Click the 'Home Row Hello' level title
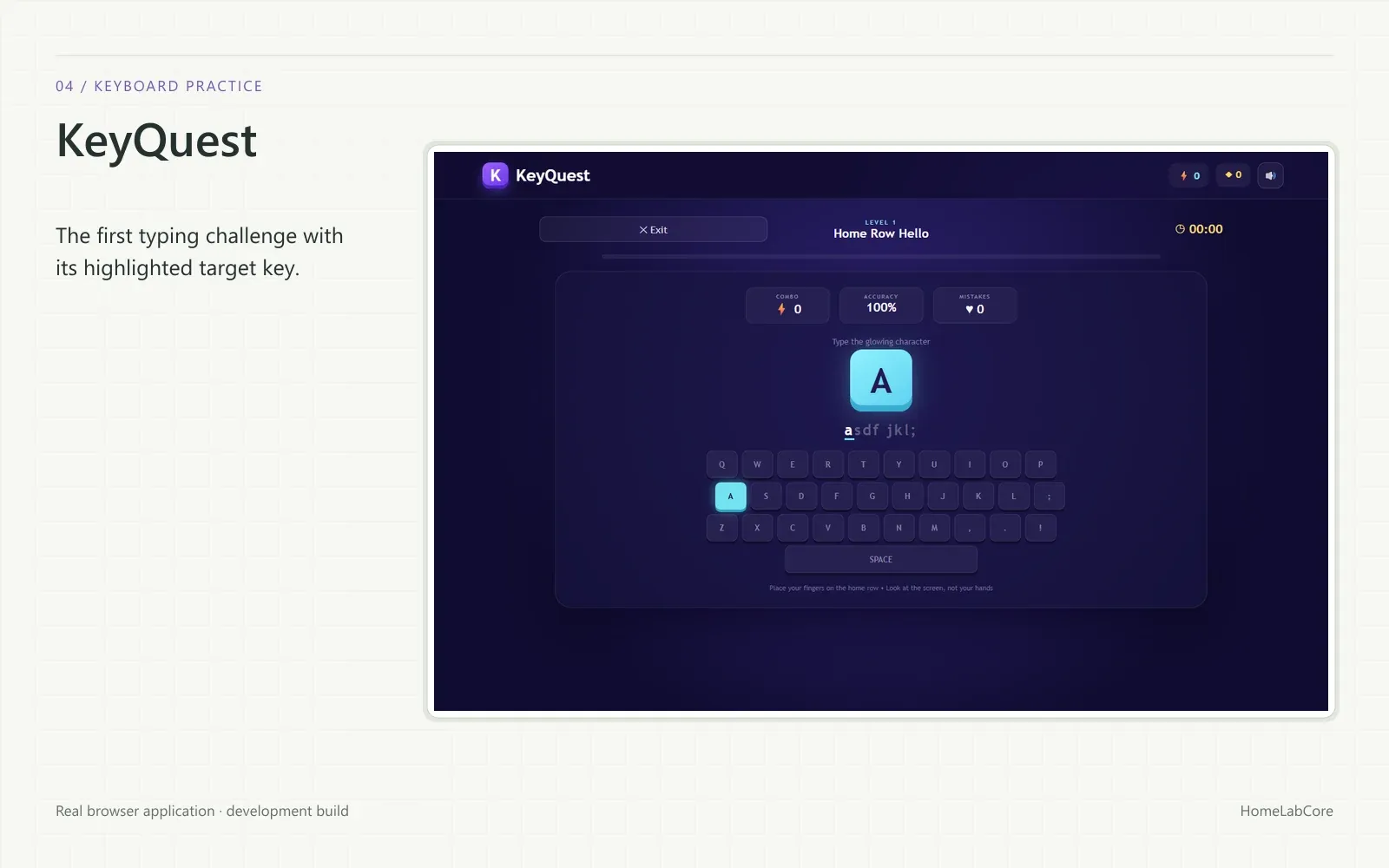Viewport: 1389px width, 868px height. [880, 233]
